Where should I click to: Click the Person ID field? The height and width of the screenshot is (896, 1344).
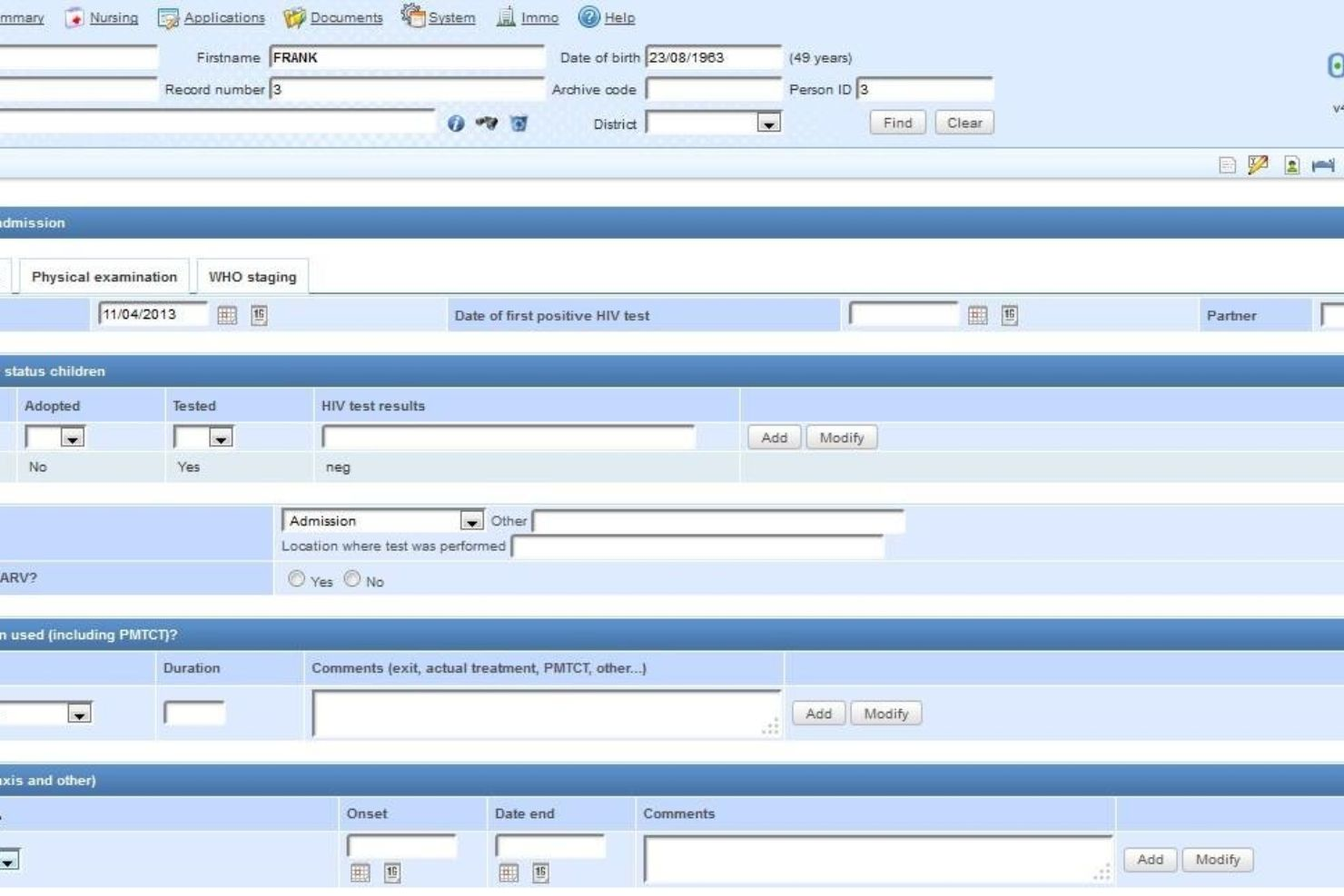[924, 89]
